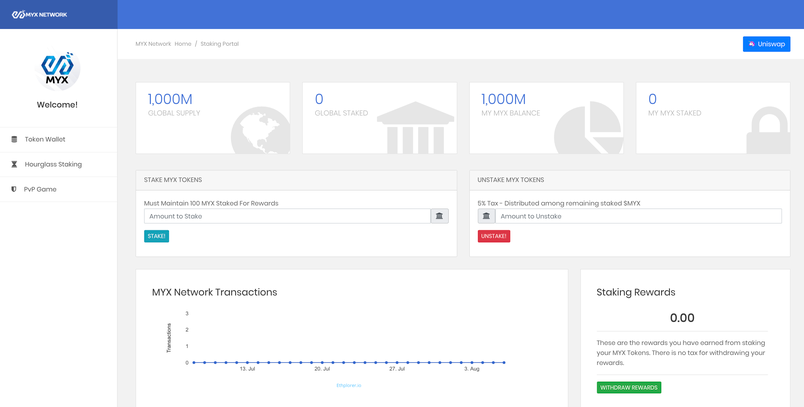The height and width of the screenshot is (407, 804).
Task: Click the 1,000M My MYX Balance value
Action: pyautogui.click(x=504, y=99)
